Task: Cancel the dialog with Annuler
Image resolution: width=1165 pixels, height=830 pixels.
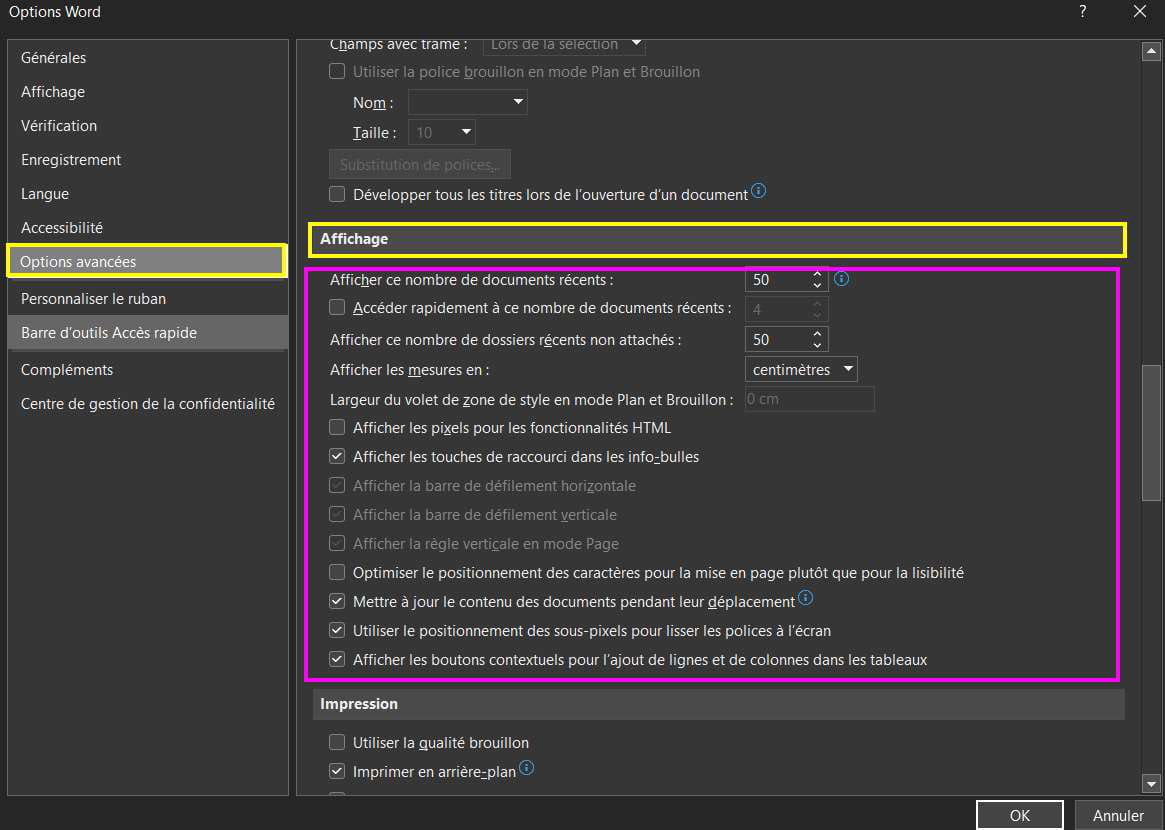Action: pos(1118,815)
